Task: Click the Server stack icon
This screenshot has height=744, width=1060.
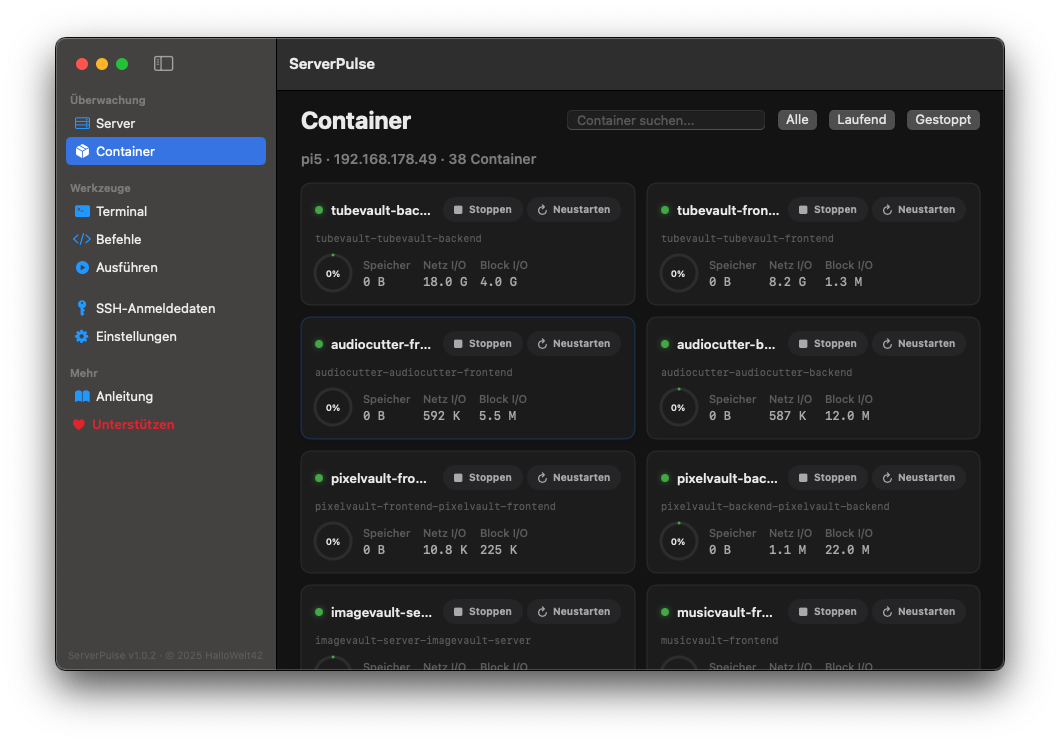Action: click(82, 124)
